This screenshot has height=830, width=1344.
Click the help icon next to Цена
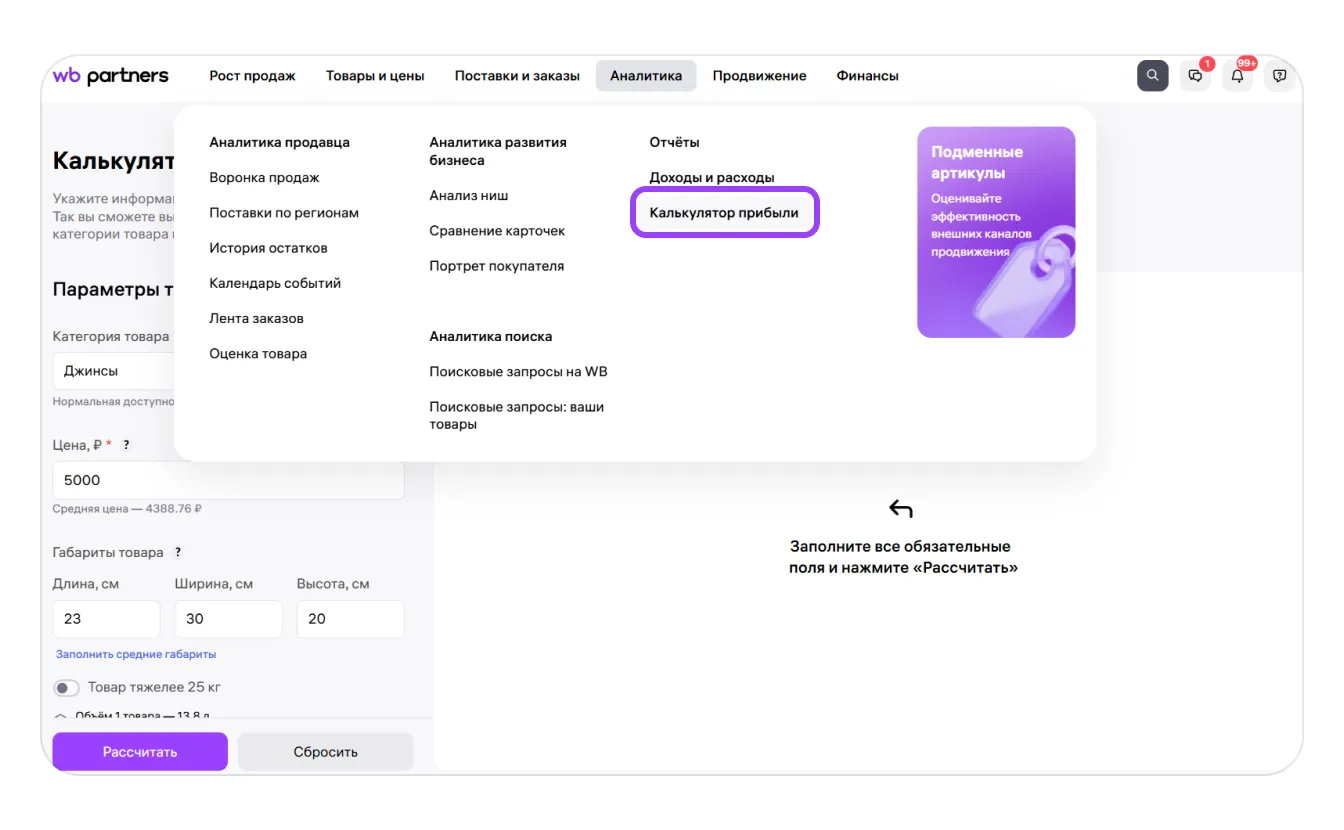tap(127, 444)
